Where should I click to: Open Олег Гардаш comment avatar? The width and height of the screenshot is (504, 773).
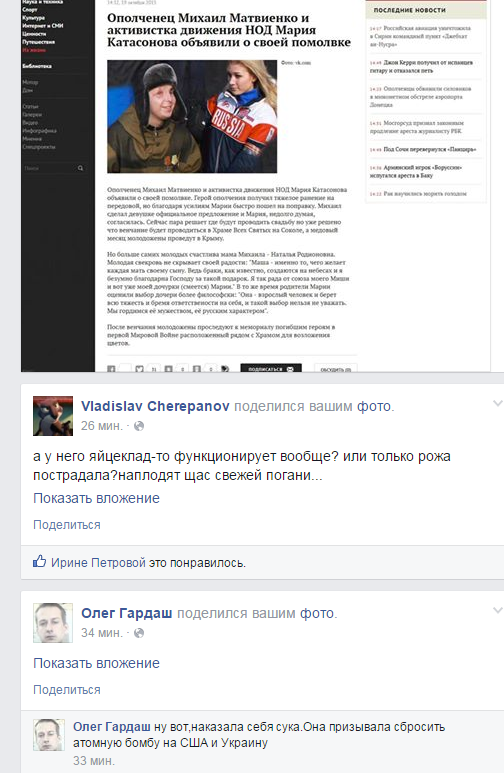(49, 735)
